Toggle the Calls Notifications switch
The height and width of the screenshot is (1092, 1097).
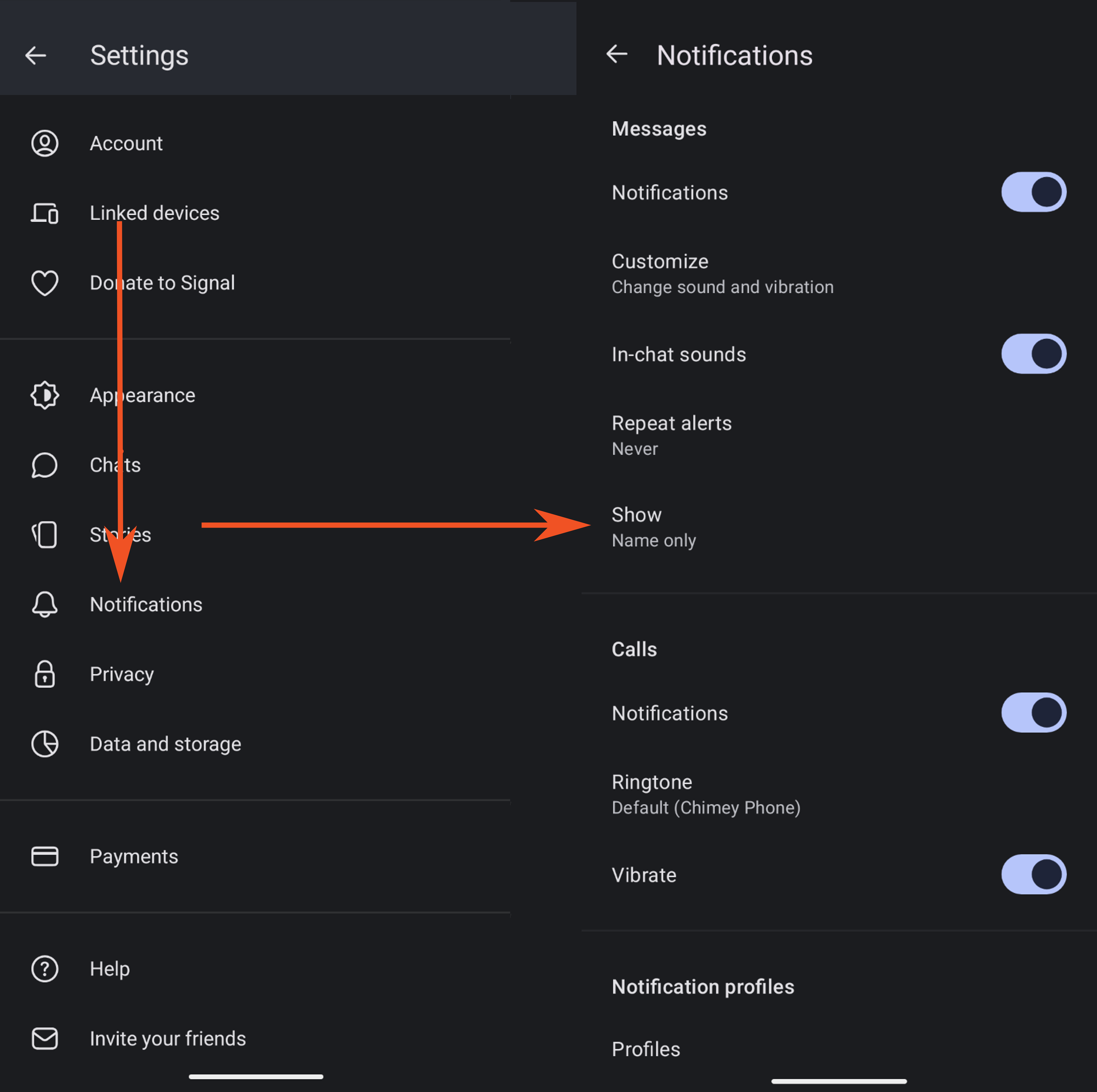pos(1033,713)
